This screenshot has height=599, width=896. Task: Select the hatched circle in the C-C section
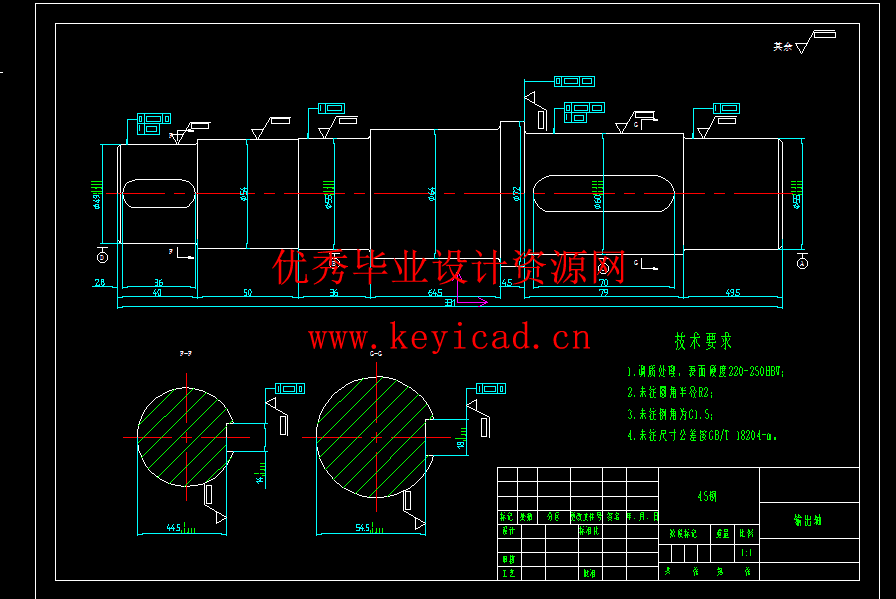(x=375, y=437)
